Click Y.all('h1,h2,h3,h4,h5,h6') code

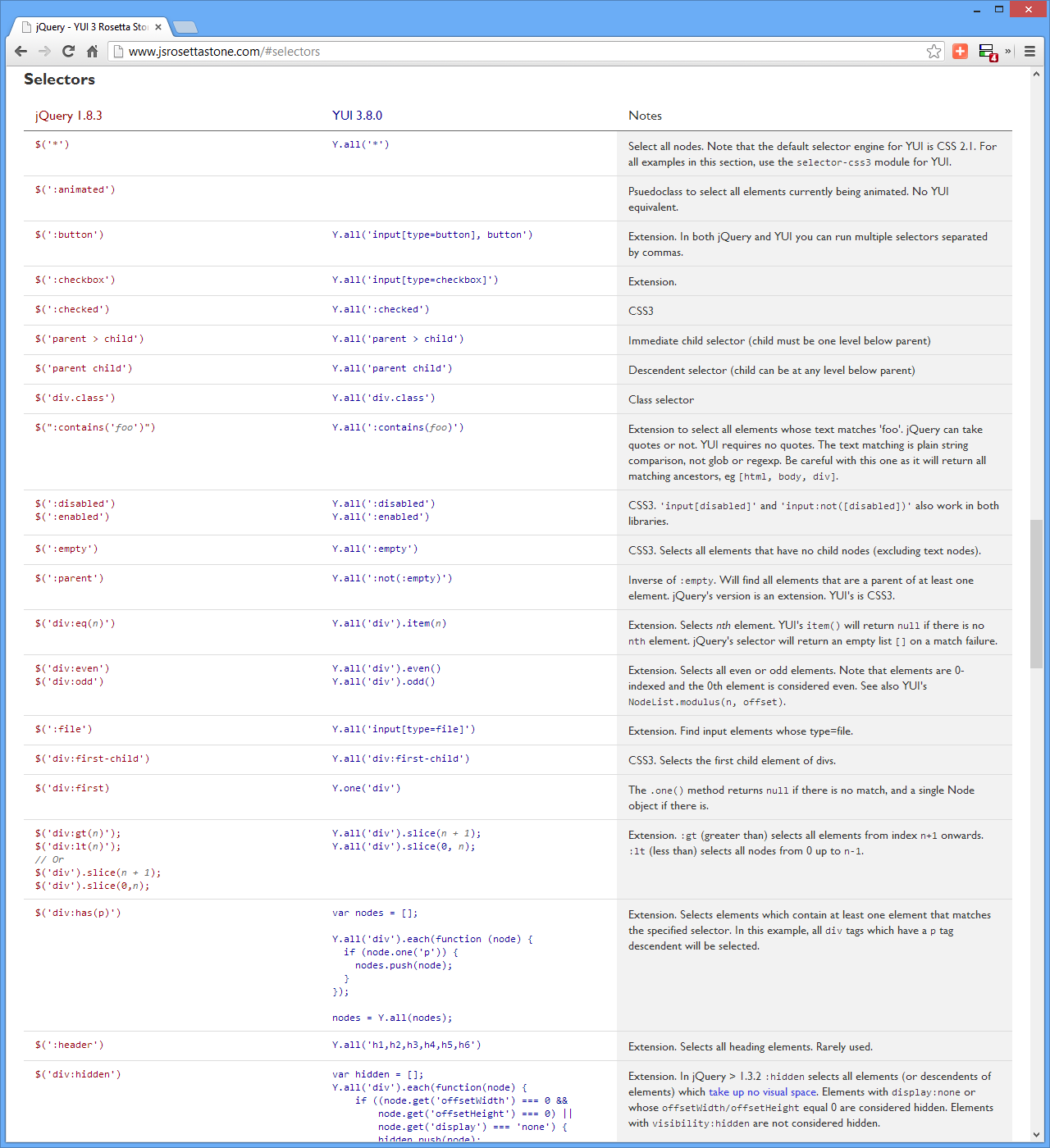(407, 1045)
